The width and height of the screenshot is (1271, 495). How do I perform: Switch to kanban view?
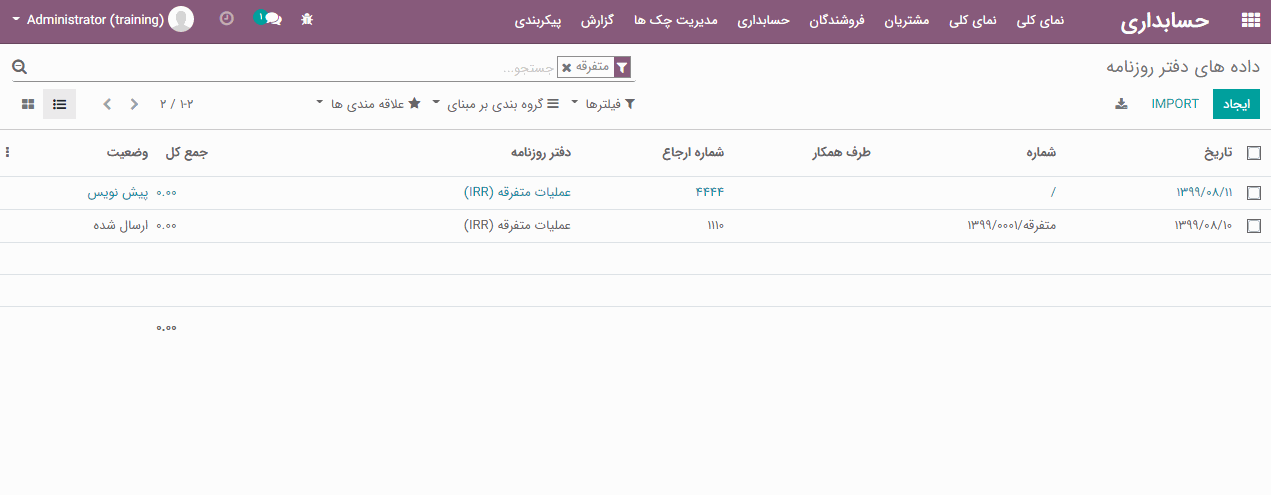(x=28, y=104)
